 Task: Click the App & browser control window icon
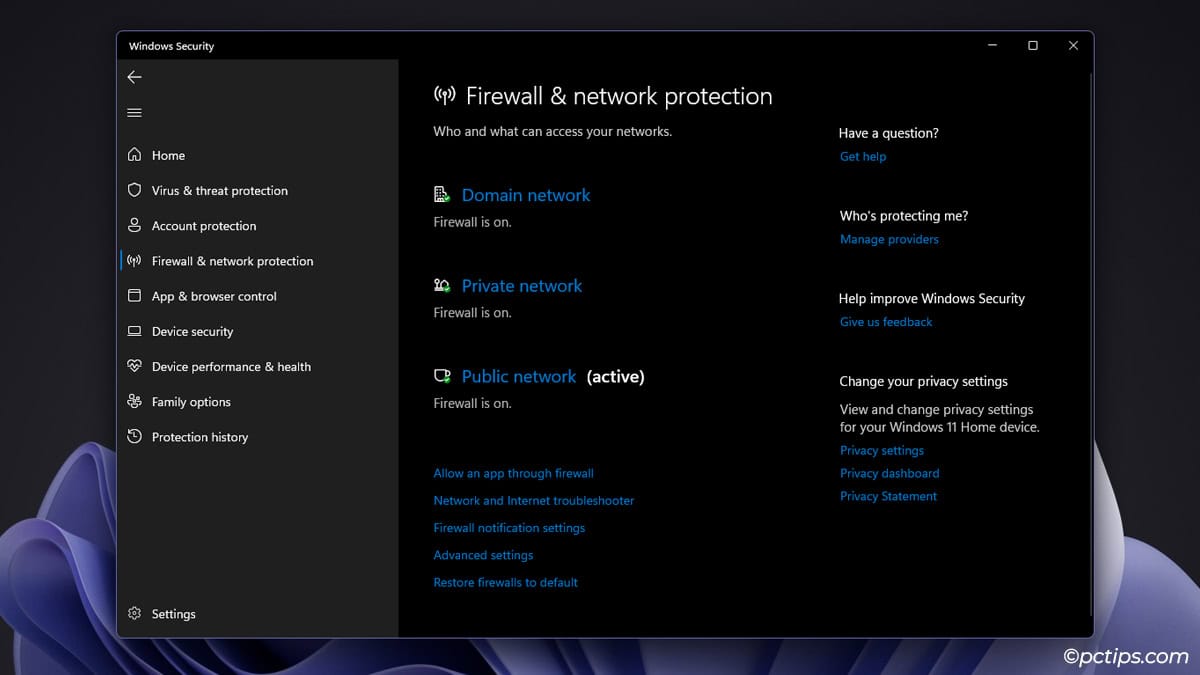pyautogui.click(x=134, y=296)
